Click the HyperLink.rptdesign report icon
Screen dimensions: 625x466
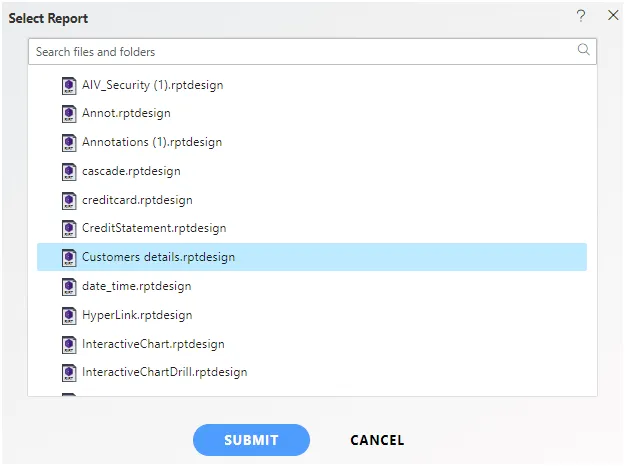point(69,316)
